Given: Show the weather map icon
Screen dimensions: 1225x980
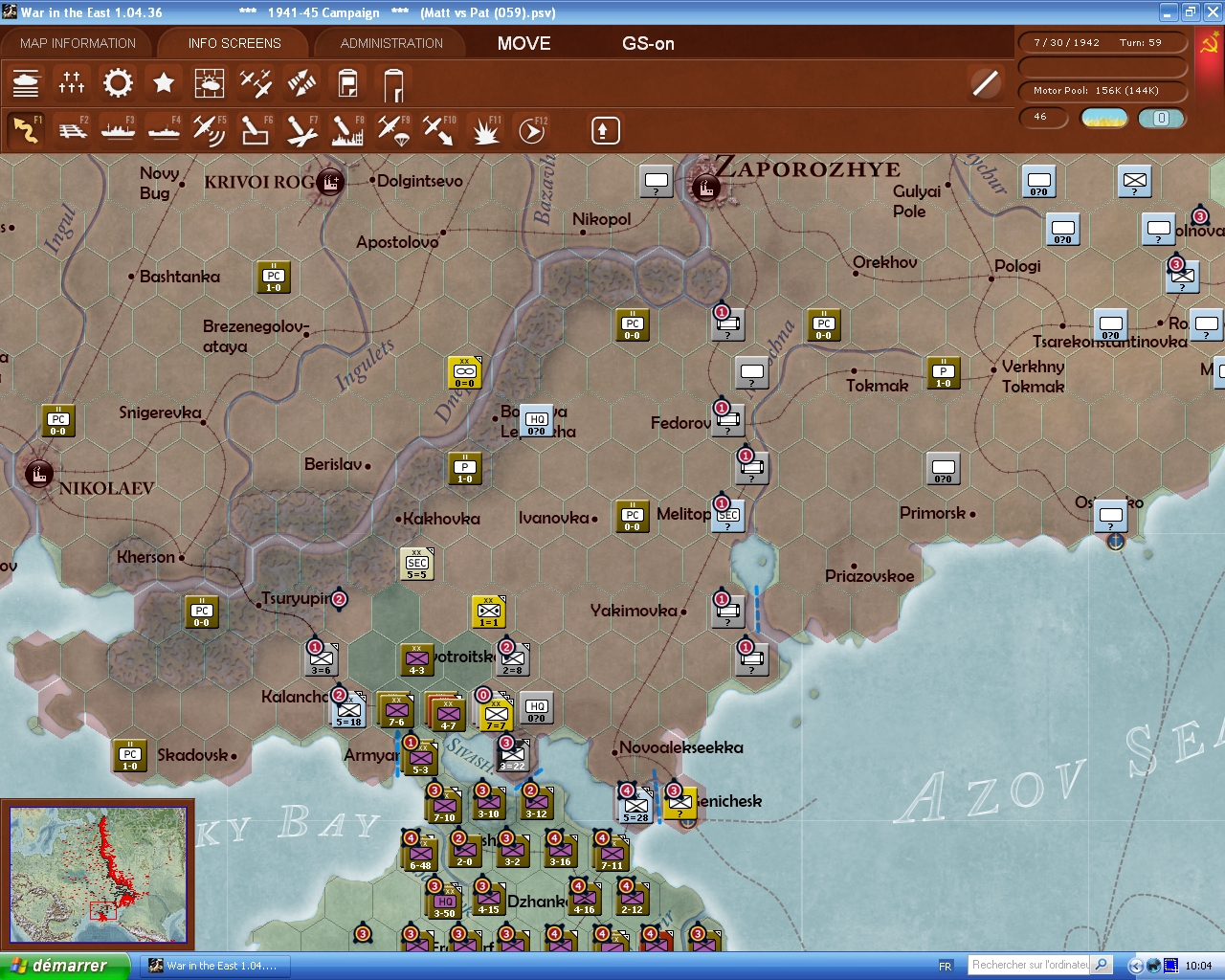Looking at the screenshot, I should (210, 83).
